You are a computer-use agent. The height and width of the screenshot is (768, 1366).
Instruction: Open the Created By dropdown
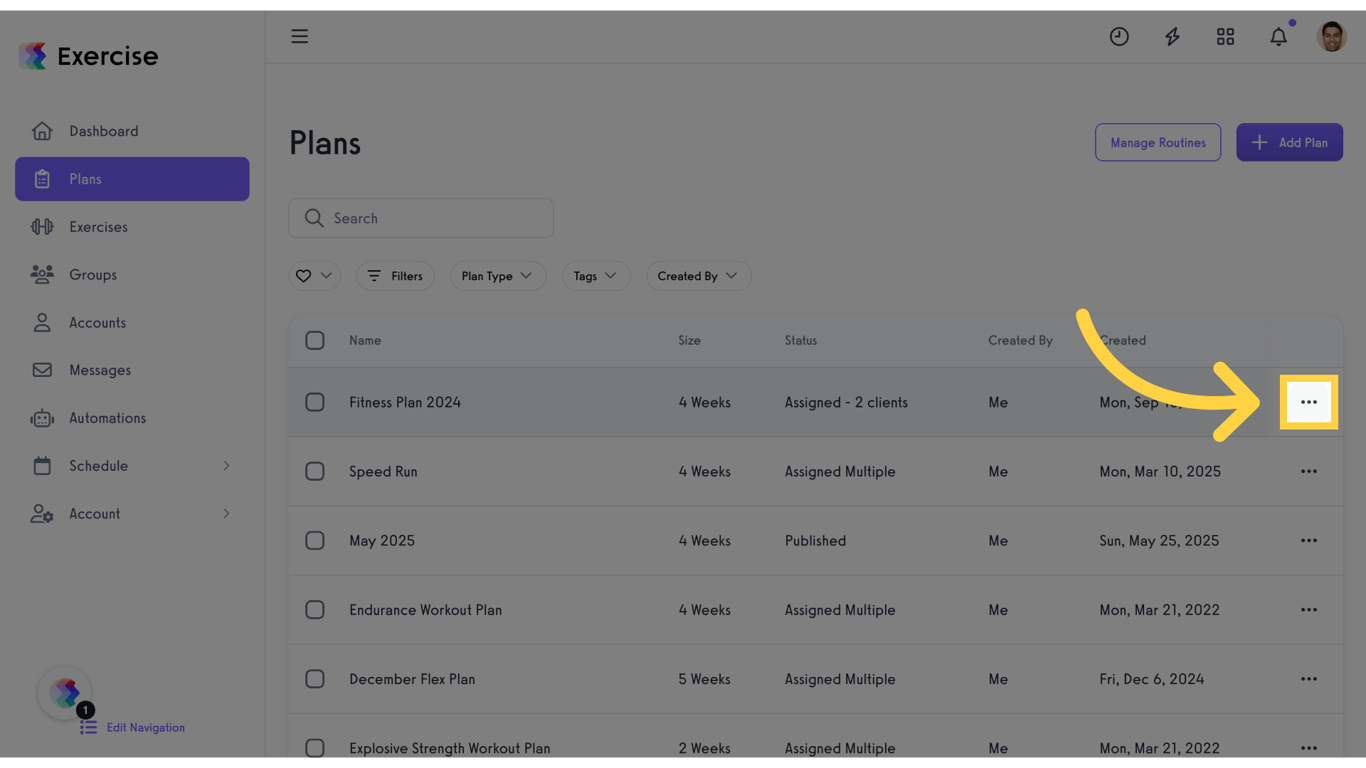(x=698, y=276)
